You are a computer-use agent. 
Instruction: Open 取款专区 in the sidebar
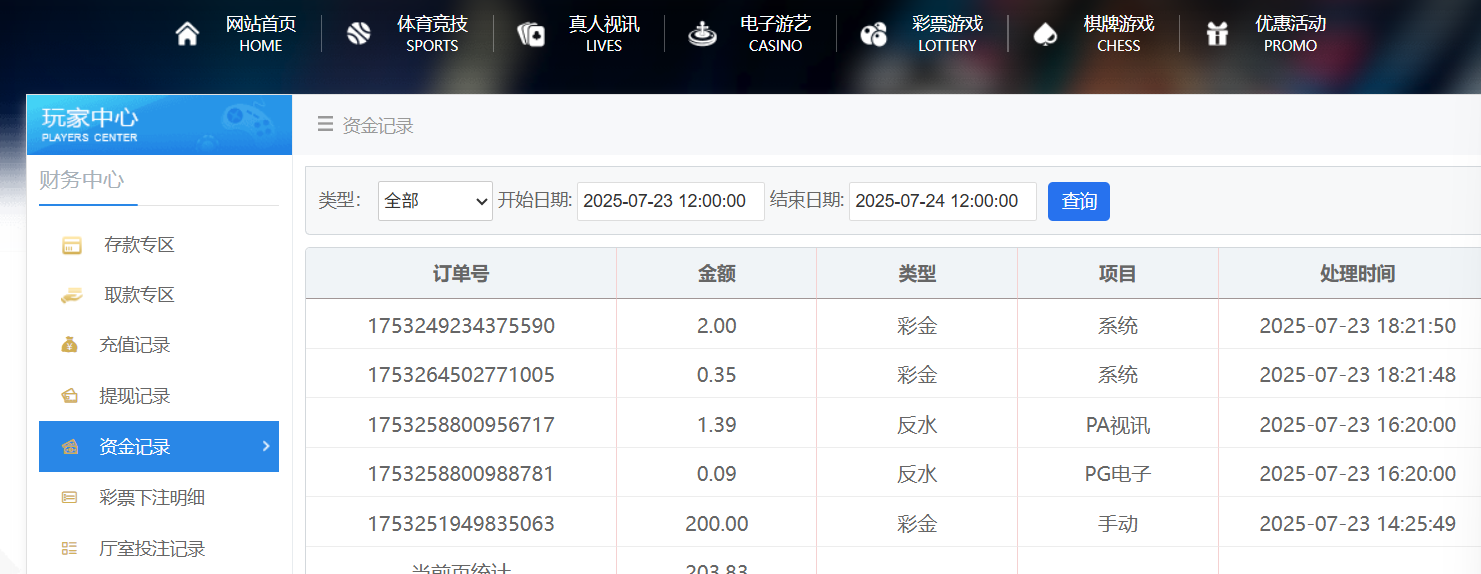coord(139,295)
